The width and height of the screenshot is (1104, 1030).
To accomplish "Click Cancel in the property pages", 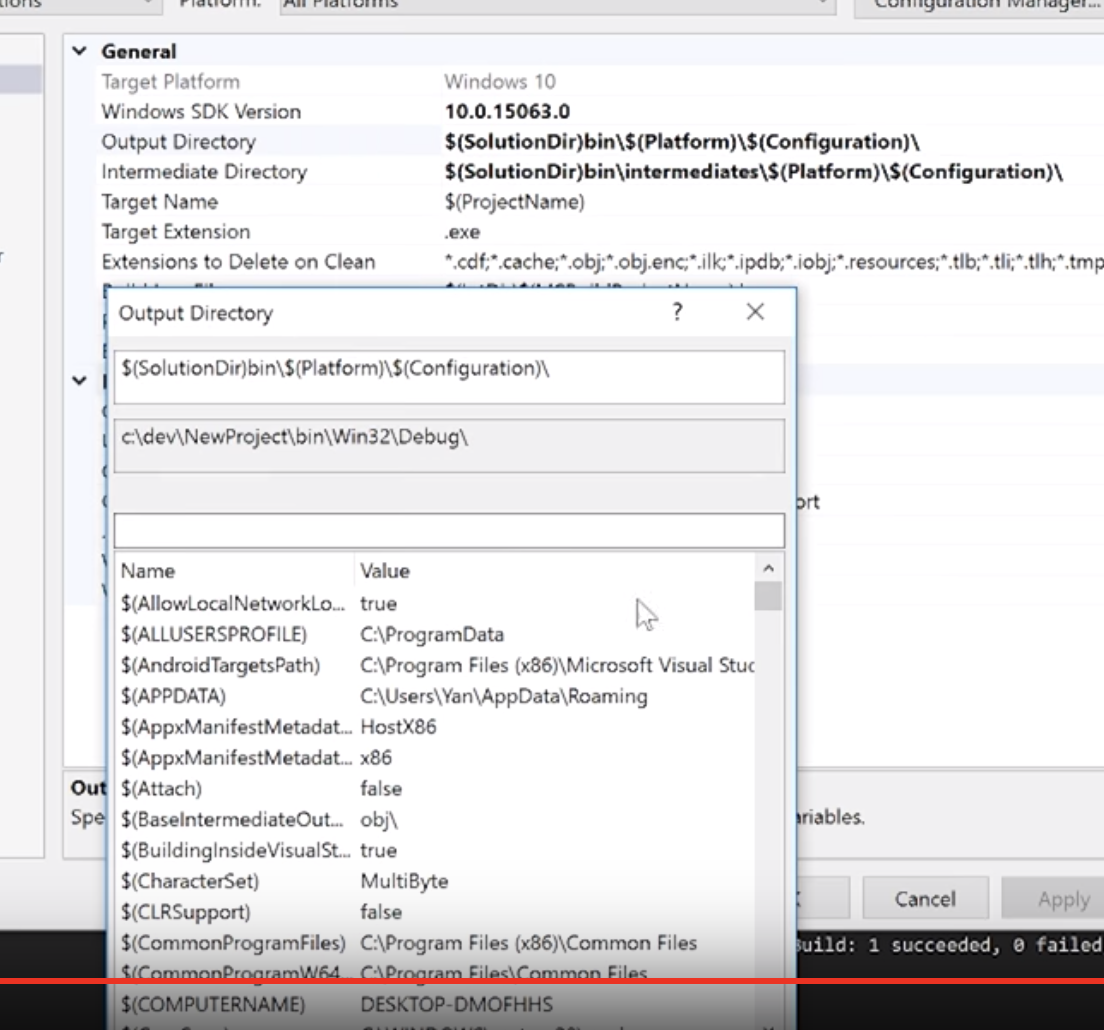I will click(x=925, y=898).
